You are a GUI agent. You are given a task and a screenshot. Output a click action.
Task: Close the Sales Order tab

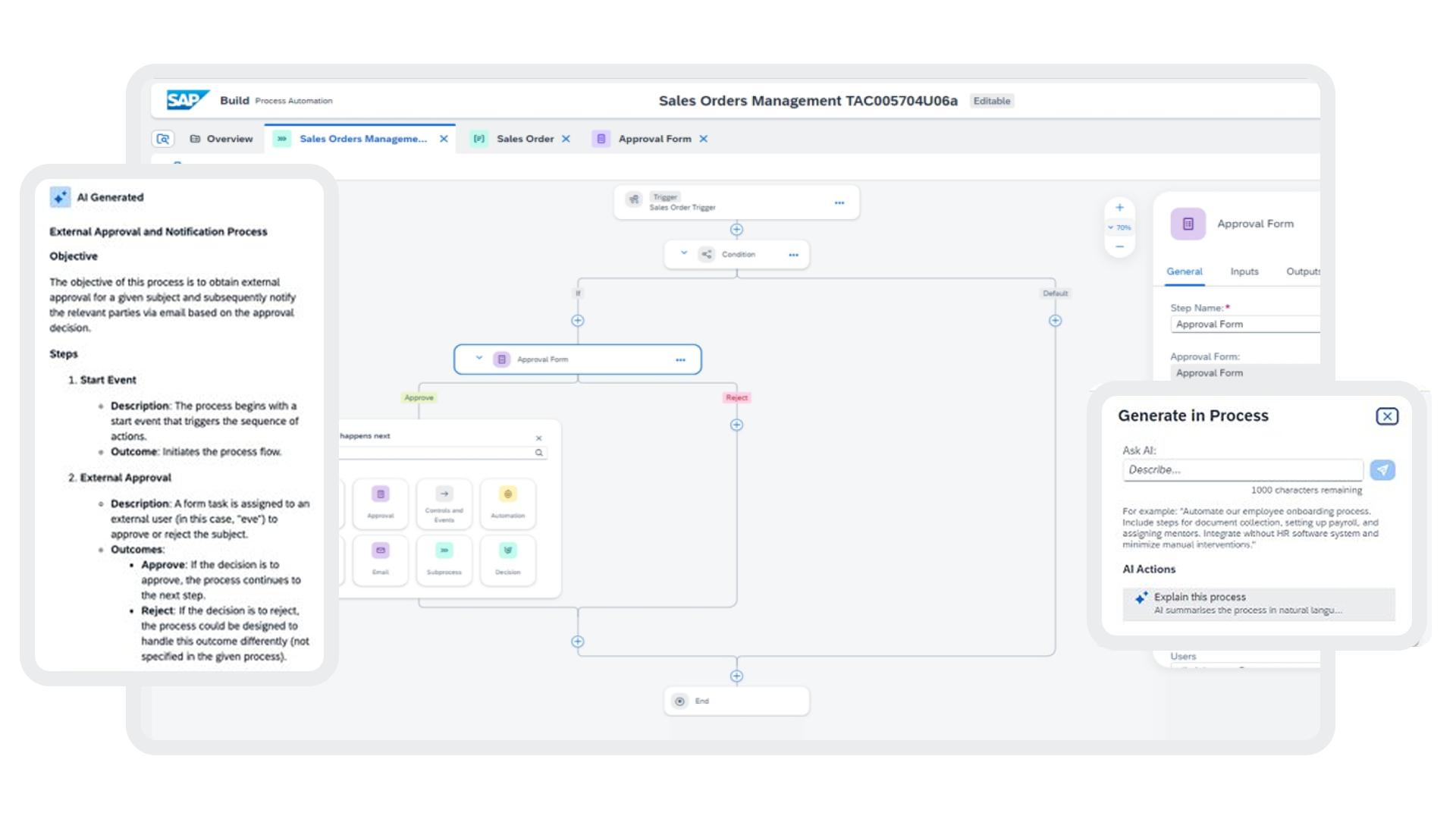566,139
